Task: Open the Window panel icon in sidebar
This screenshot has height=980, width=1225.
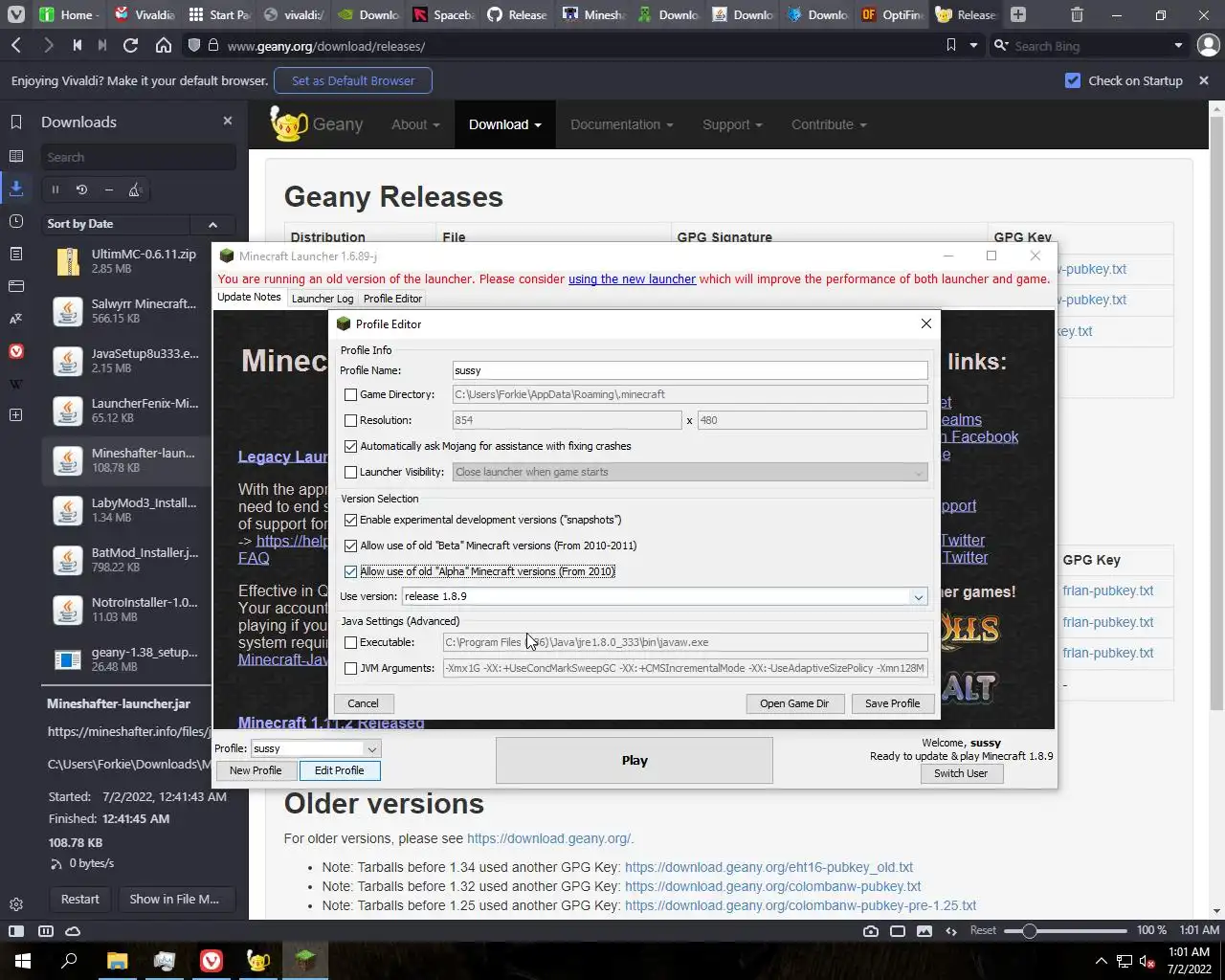Action: coord(16,286)
